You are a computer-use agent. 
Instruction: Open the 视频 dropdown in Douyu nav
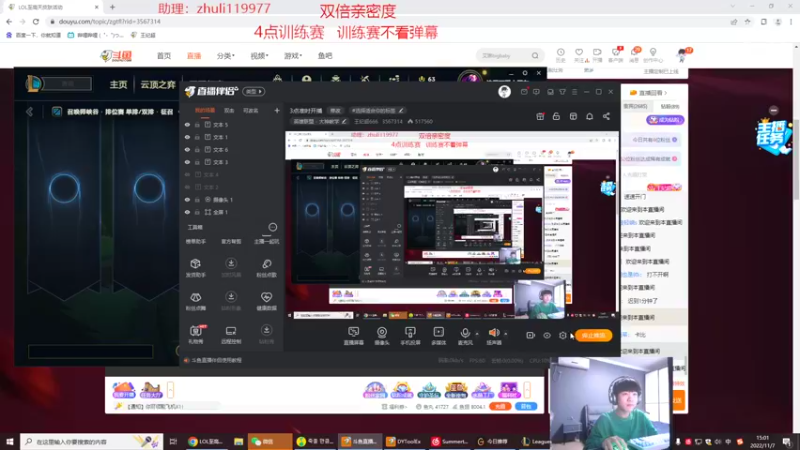click(x=259, y=56)
